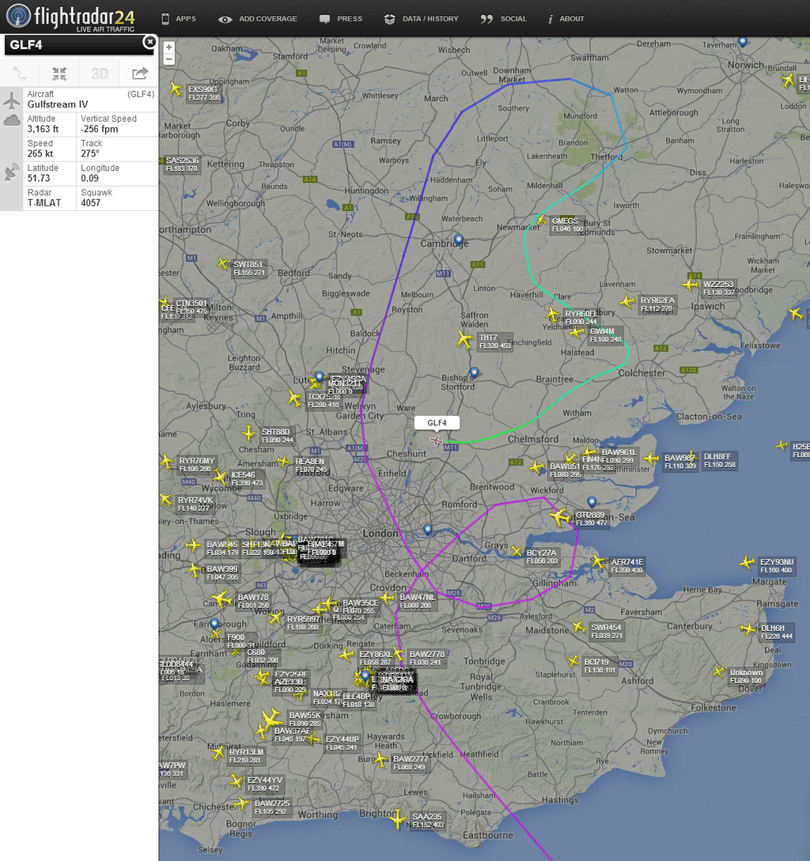810x861 pixels.
Task: Click the Altitude value 3,163 ft
Action: (x=43, y=129)
